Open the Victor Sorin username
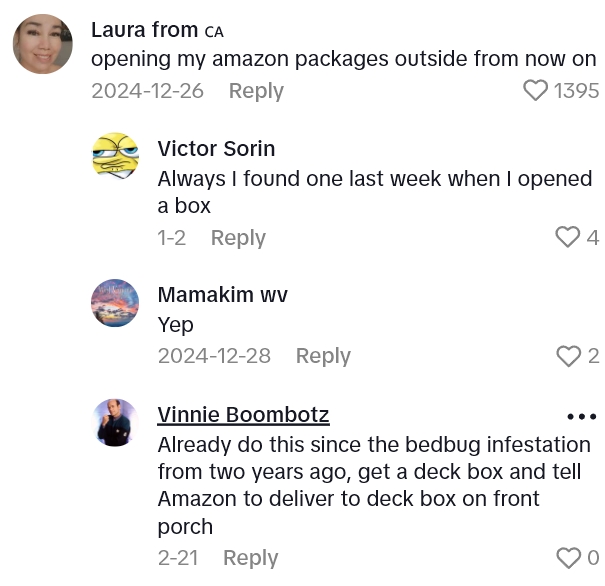Image resolution: width=605 pixels, height=586 pixels. click(x=216, y=149)
